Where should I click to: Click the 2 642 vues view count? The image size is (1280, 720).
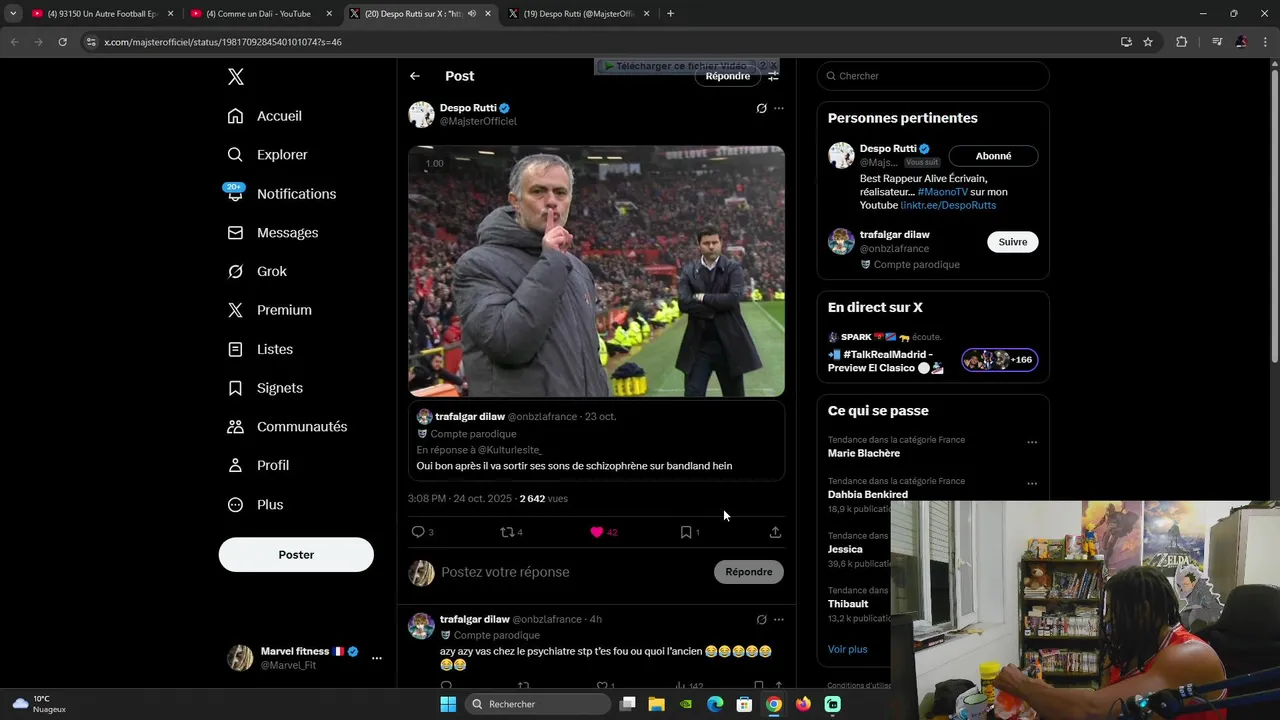pos(543,498)
